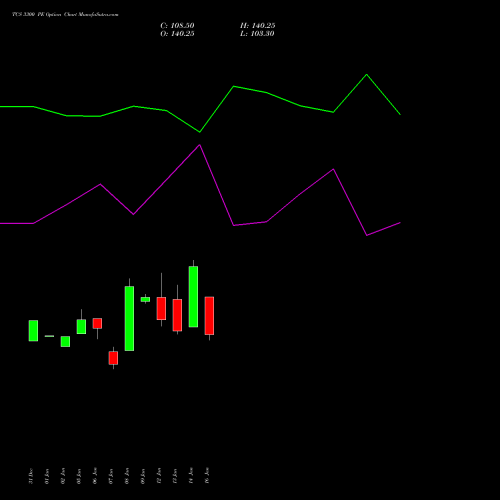Click the 01 Jan date label
500x500 pixels.
(x=47, y=476)
